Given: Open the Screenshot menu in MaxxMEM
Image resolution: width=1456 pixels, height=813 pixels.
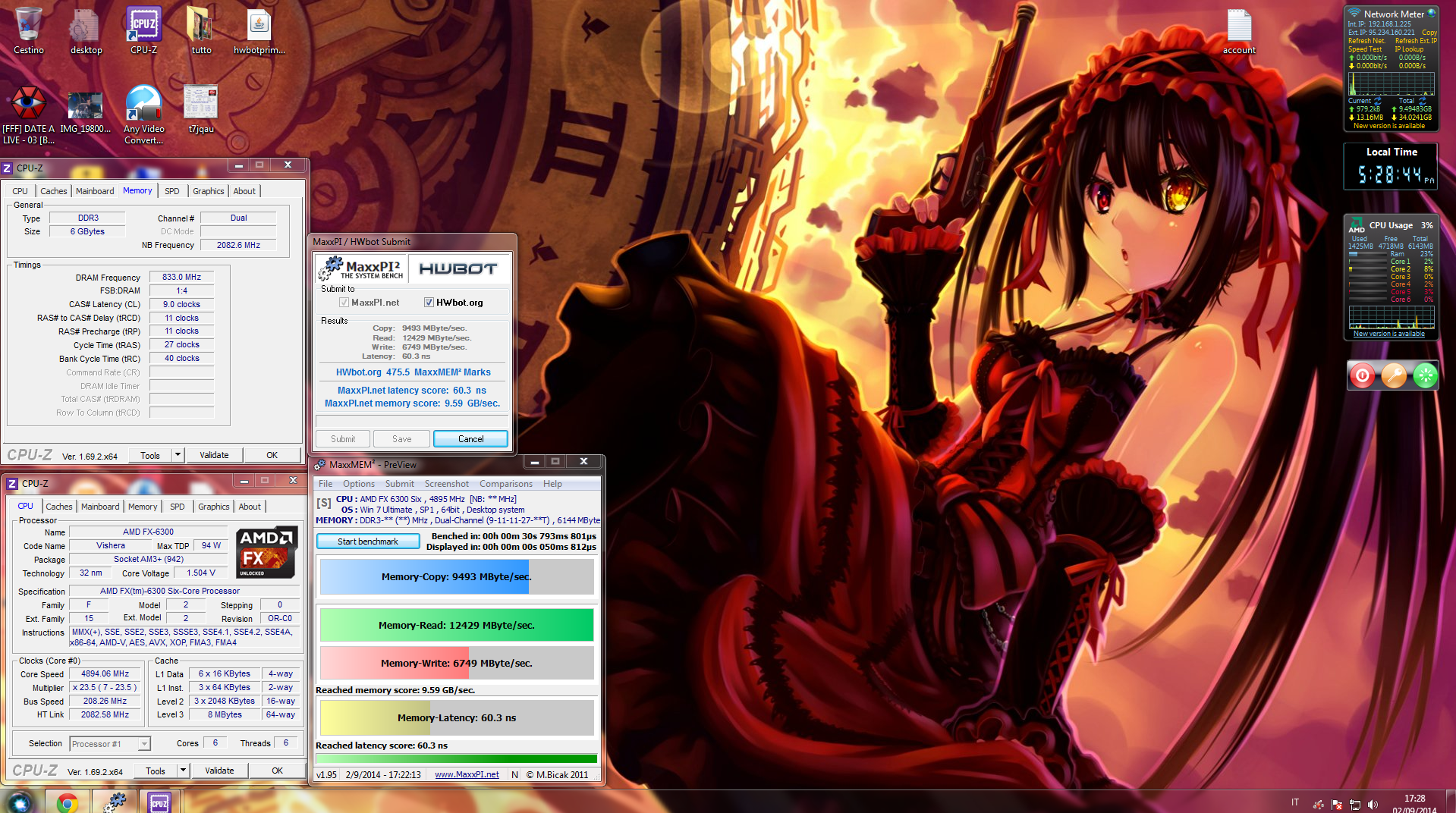Looking at the screenshot, I should (446, 484).
